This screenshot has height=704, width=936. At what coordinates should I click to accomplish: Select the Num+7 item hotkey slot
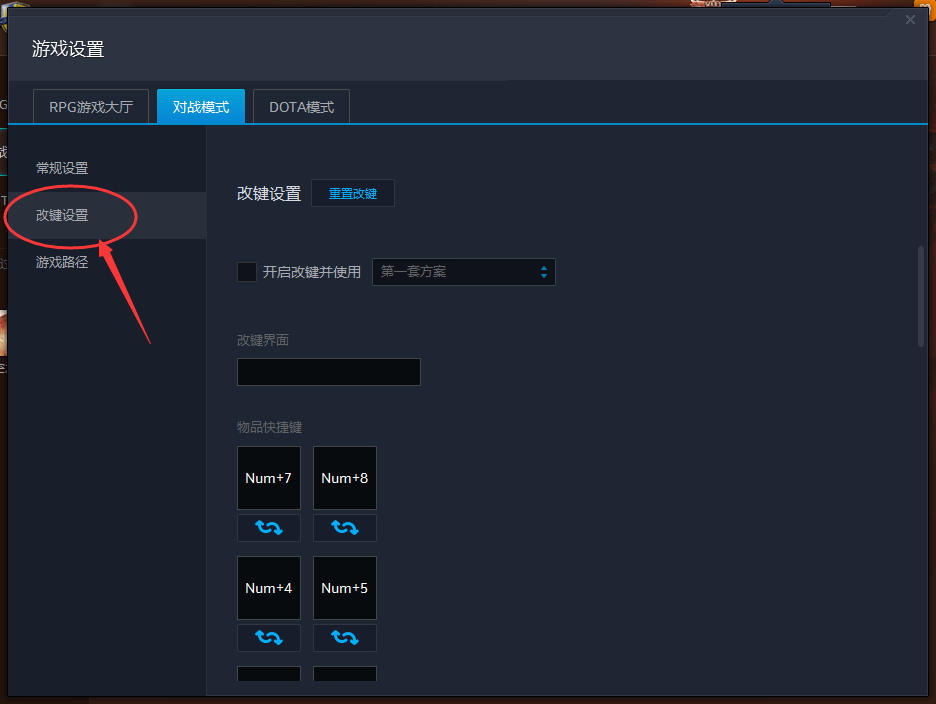tap(269, 478)
